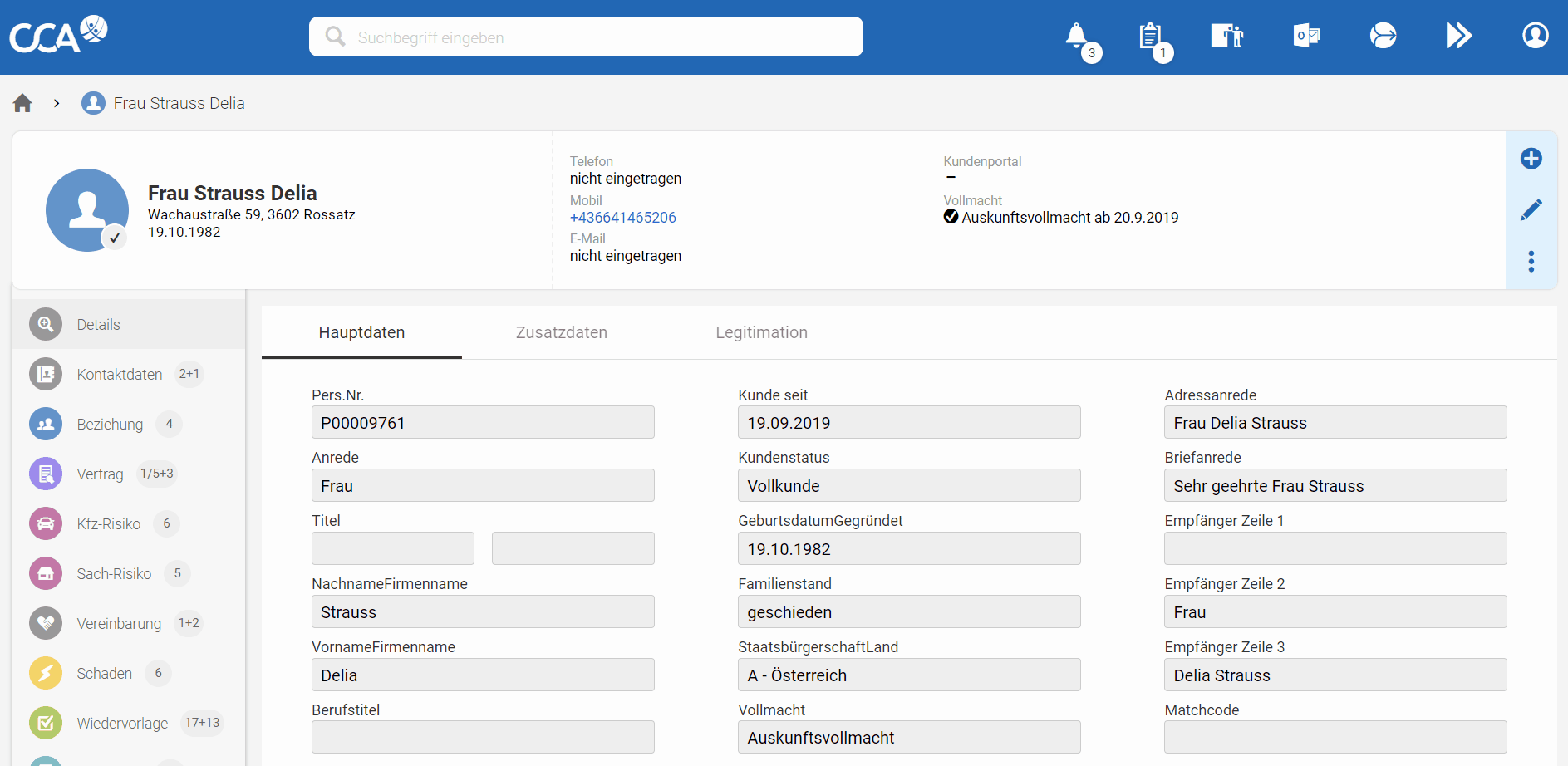Open the Kundenstatus field showing Vollkunde
The width and height of the screenshot is (1568, 766).
click(x=909, y=485)
